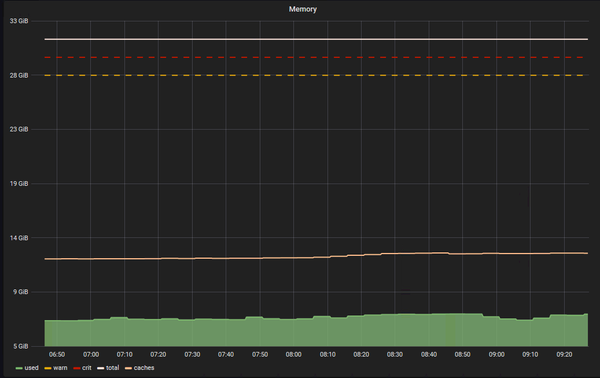The image size is (600, 378).
Task: Click the 28 GiB y-axis label
Action: (19, 75)
